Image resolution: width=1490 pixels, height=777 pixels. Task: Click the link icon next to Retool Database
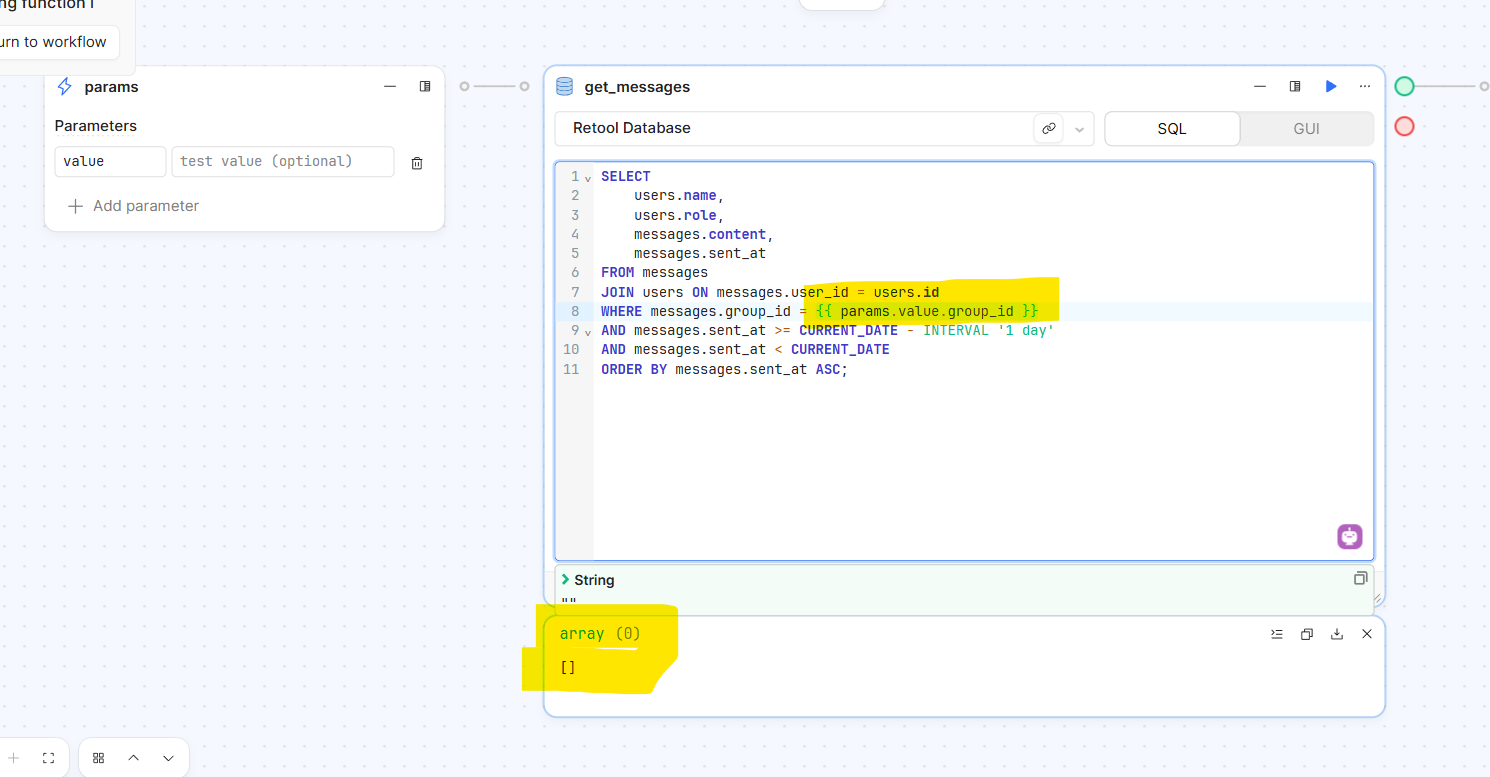click(1048, 129)
